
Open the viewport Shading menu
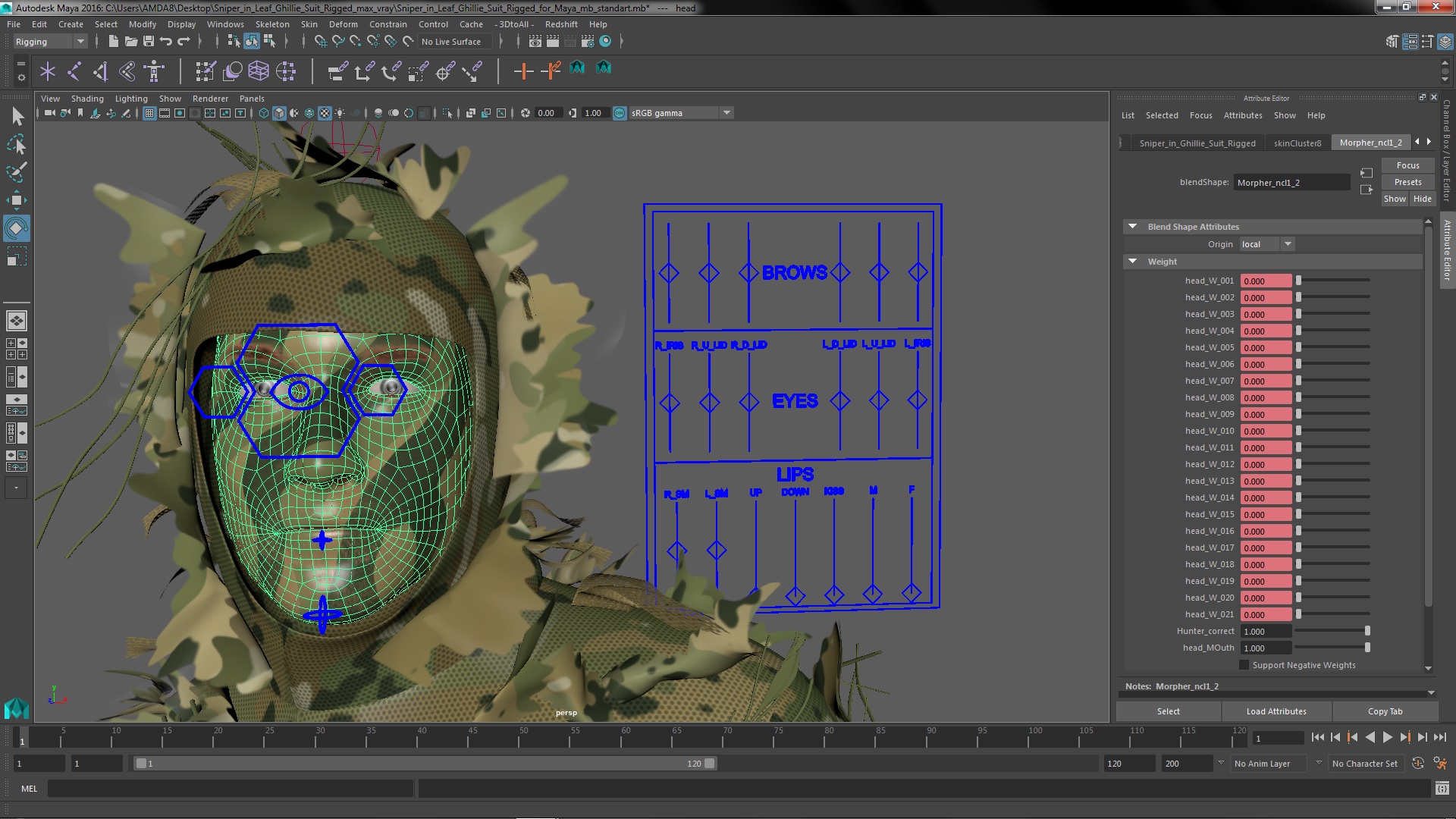click(87, 99)
